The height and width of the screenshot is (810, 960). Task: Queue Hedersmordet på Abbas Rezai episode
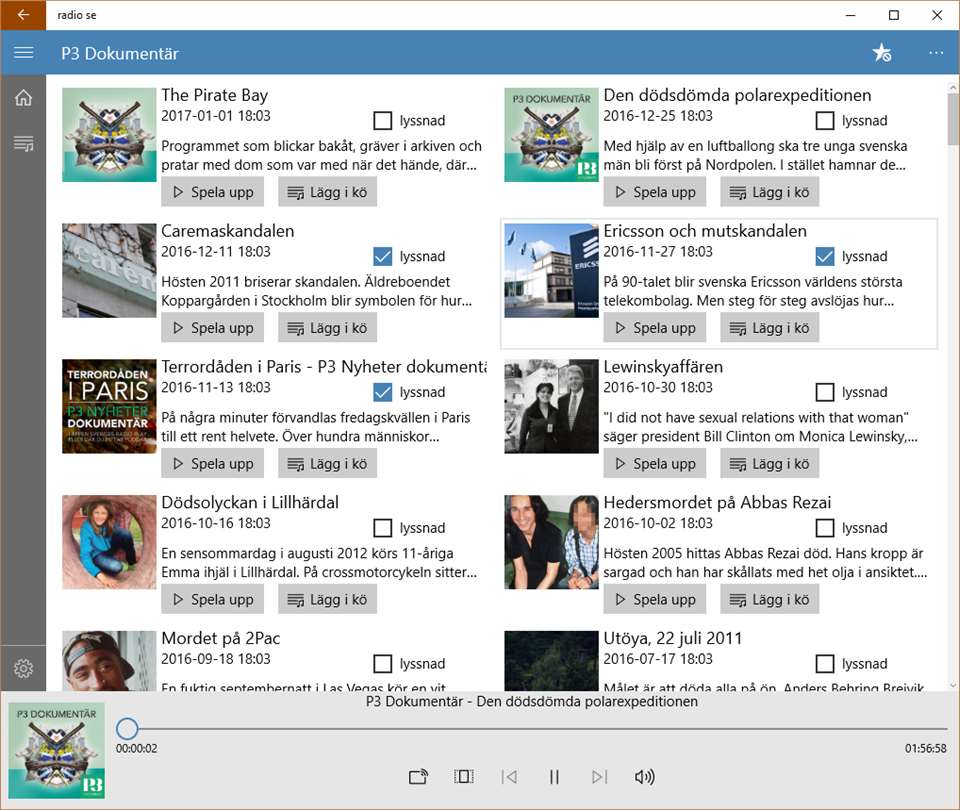point(770,599)
